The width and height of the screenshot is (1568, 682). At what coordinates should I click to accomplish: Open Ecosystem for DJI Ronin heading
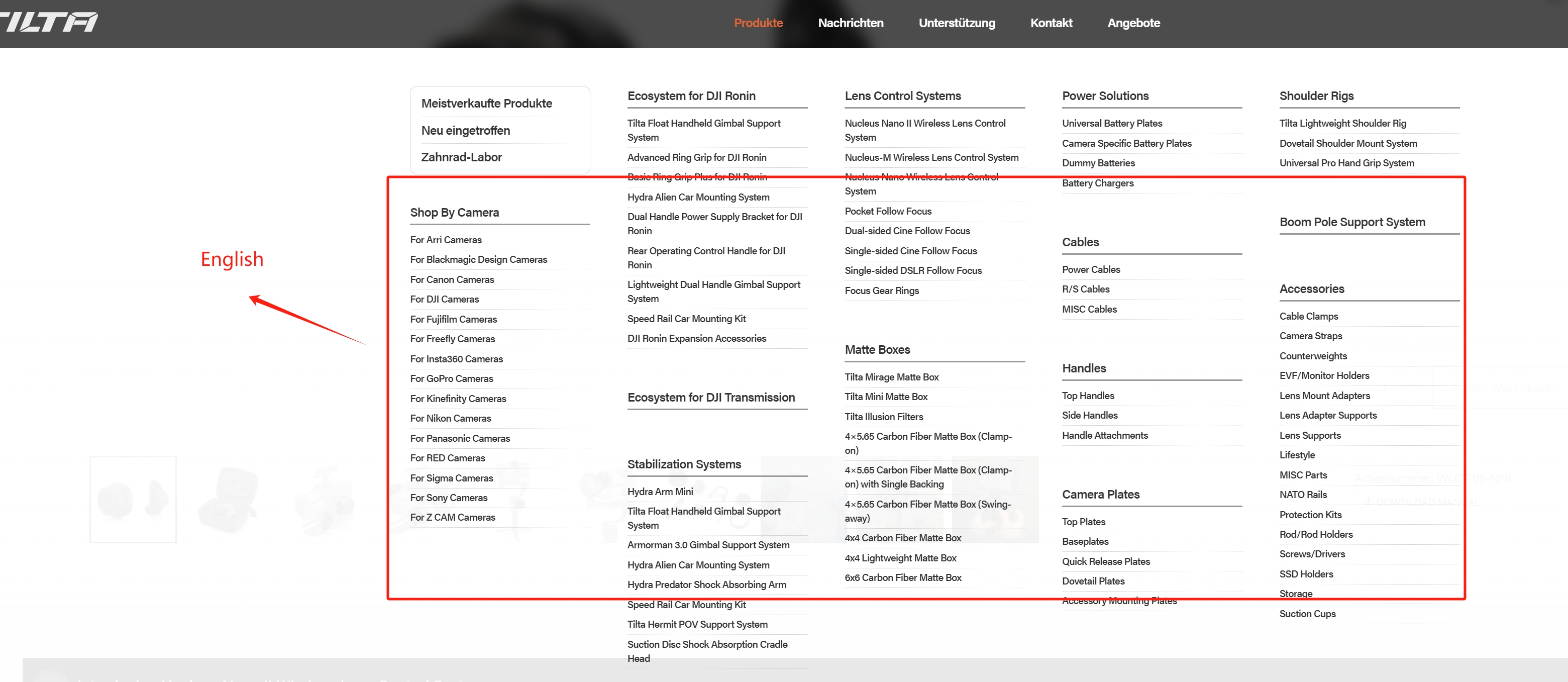pos(691,95)
